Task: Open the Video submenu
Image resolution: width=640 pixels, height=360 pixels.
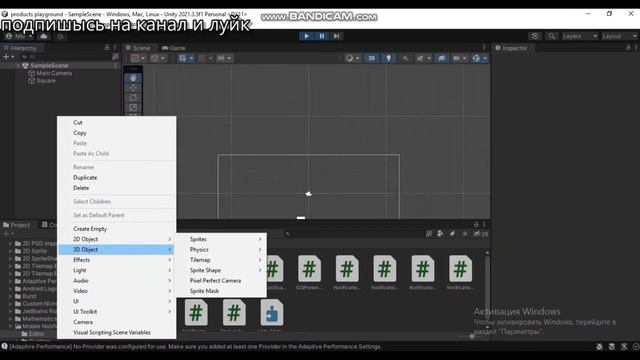Action: (117, 291)
